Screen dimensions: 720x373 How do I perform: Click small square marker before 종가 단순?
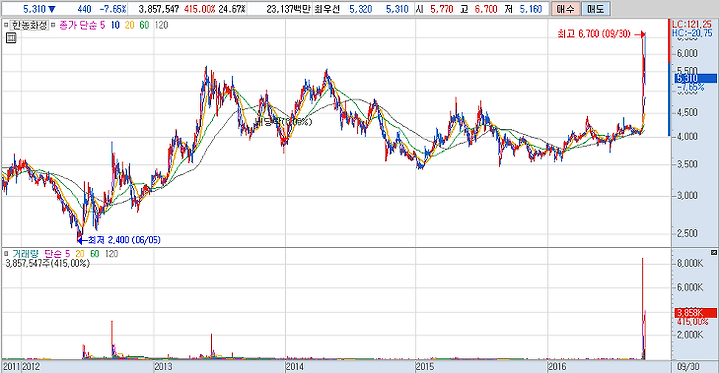tap(53, 26)
